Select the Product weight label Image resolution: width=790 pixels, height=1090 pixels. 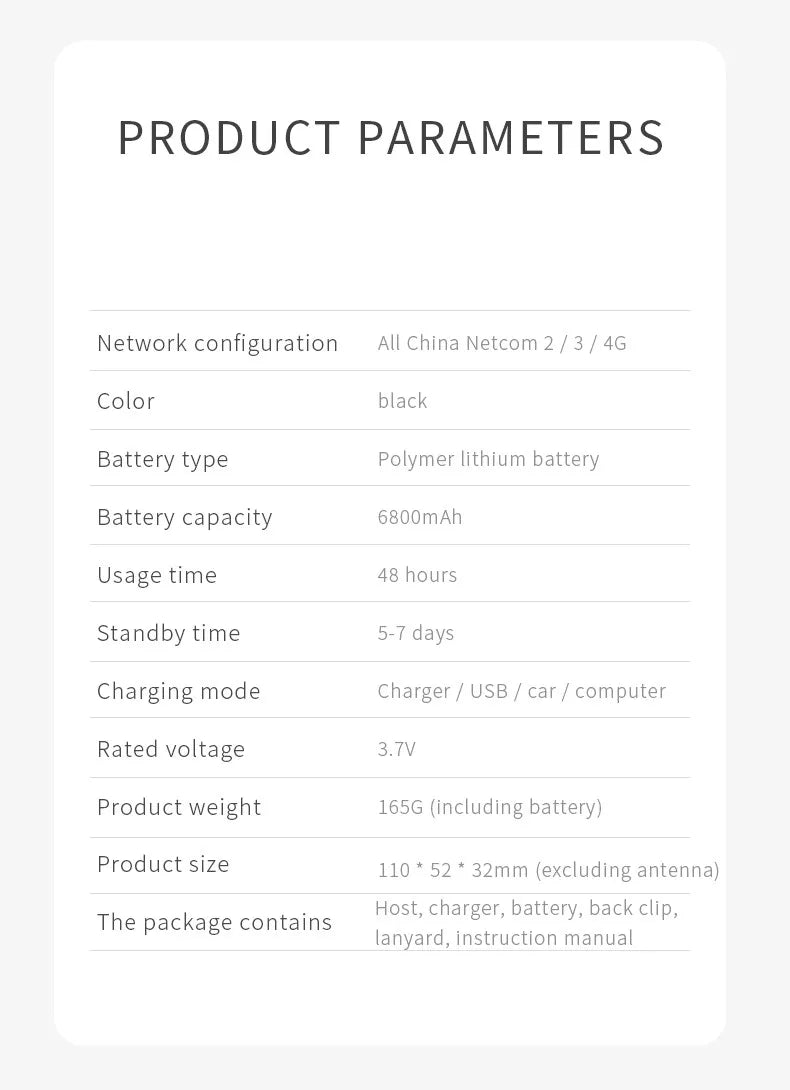point(179,807)
